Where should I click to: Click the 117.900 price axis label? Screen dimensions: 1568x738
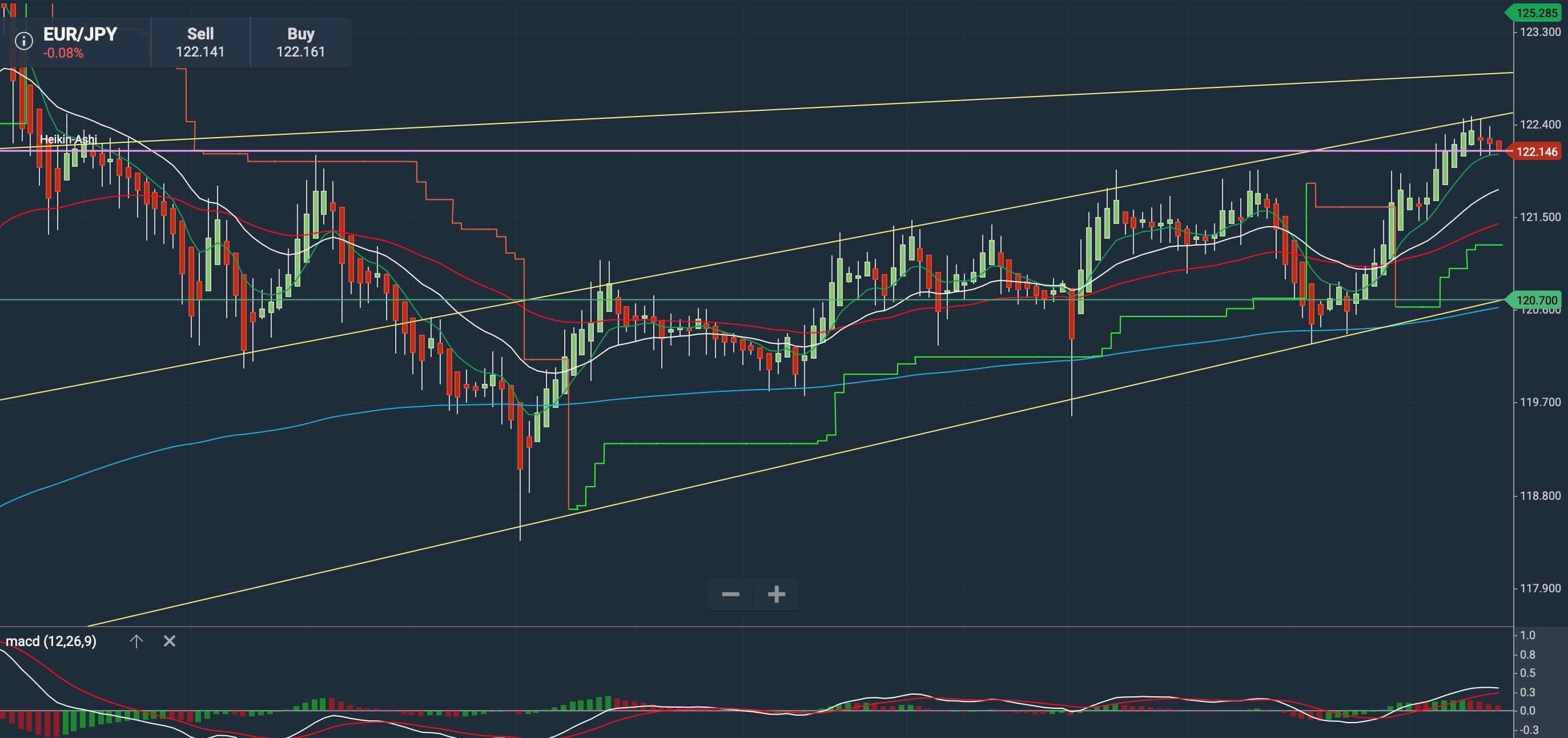point(1540,588)
